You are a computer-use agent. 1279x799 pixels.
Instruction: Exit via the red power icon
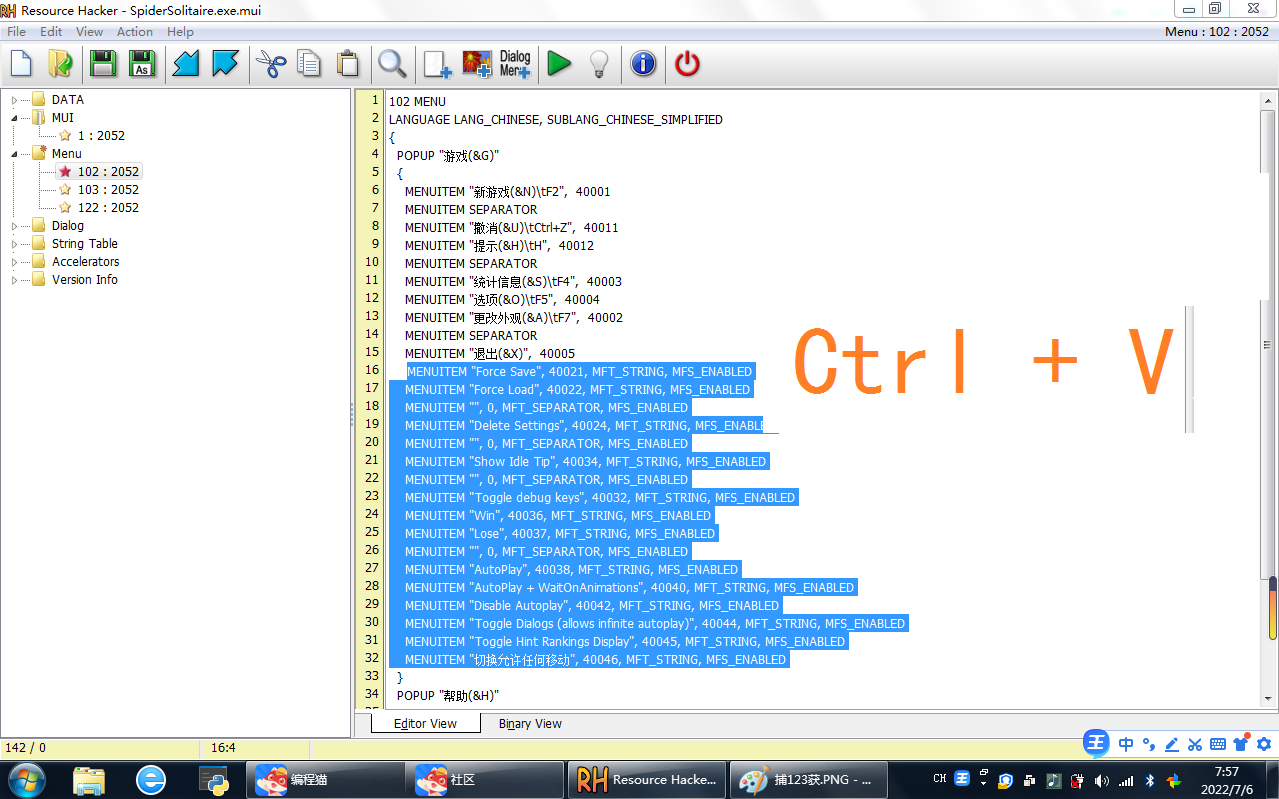688,64
